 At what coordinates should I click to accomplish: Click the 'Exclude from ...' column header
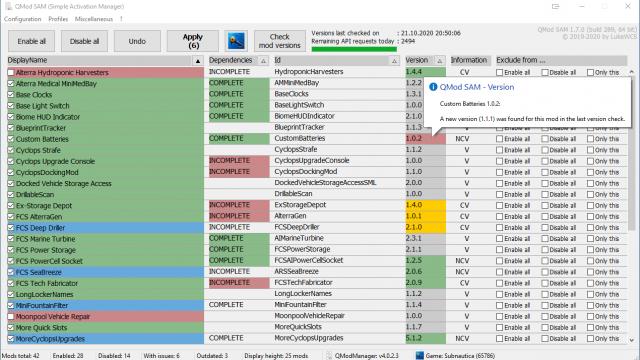561,60
